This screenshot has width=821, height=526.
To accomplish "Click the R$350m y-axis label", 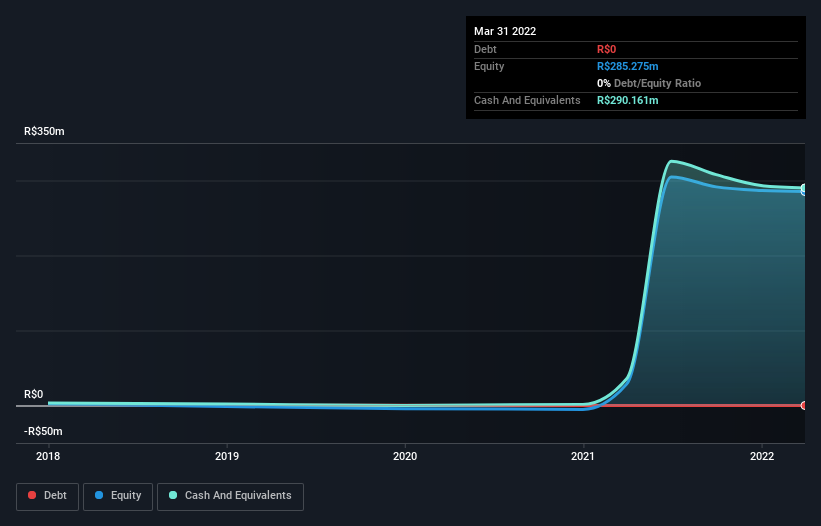I will pyautogui.click(x=44, y=131).
